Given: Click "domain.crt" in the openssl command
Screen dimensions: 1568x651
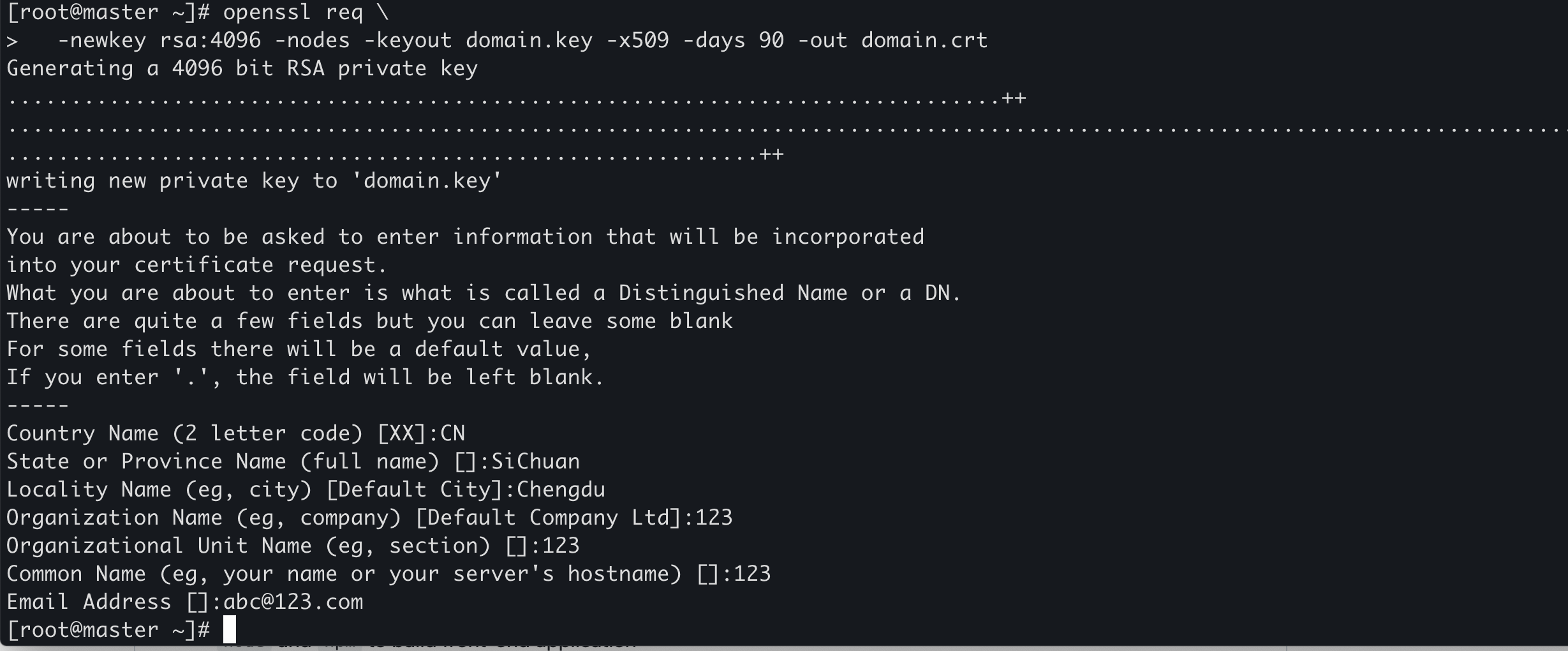Looking at the screenshot, I should click(924, 40).
